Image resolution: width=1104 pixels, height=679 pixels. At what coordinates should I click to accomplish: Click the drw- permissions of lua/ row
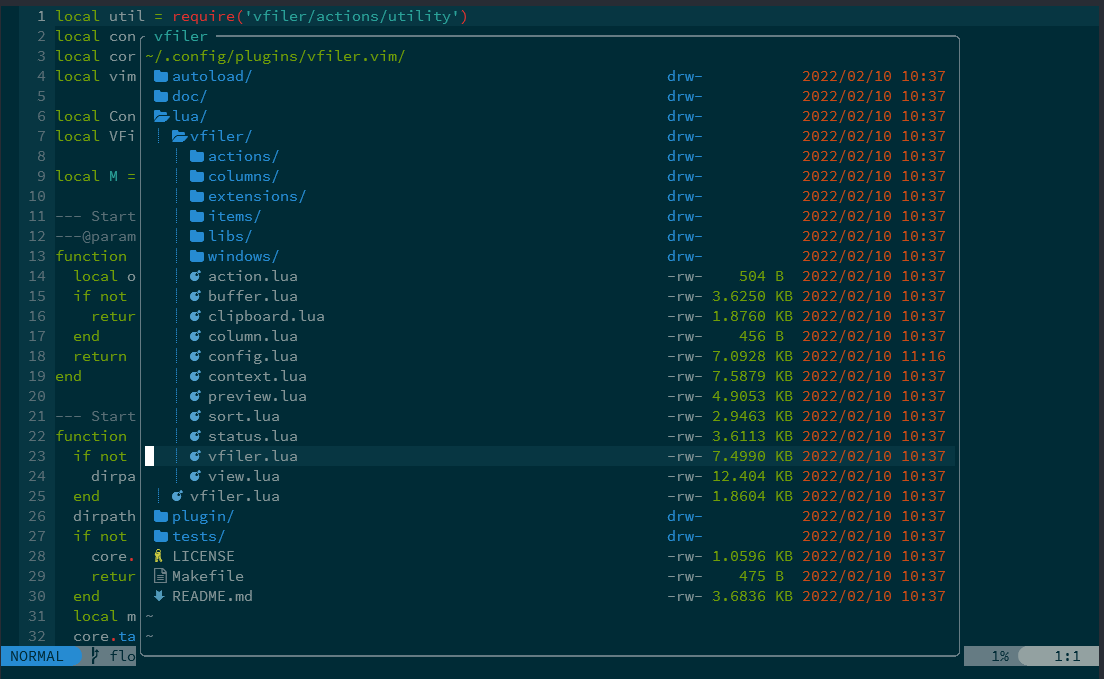[x=684, y=116]
